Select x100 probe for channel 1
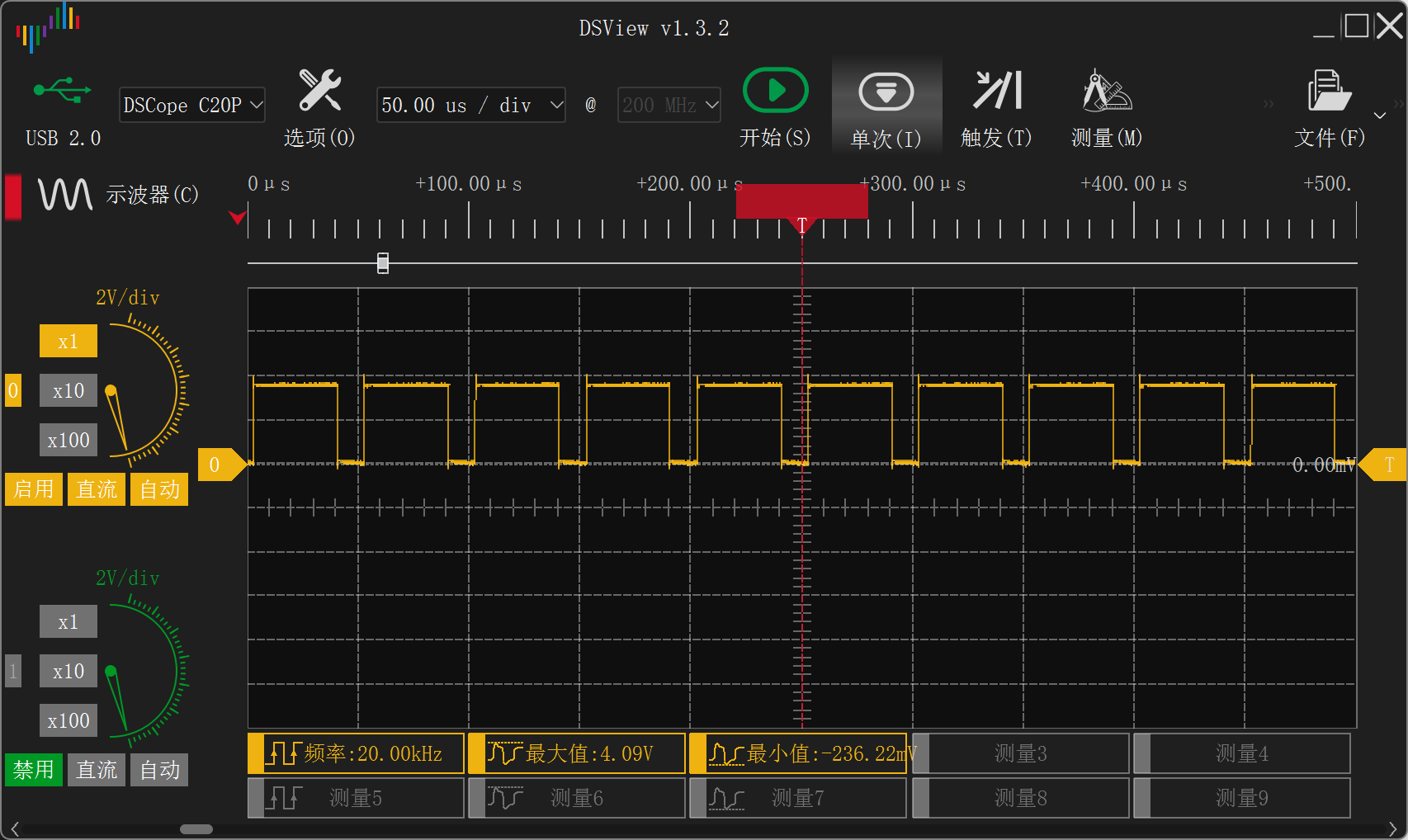This screenshot has height=840, width=1408. pyautogui.click(x=69, y=720)
